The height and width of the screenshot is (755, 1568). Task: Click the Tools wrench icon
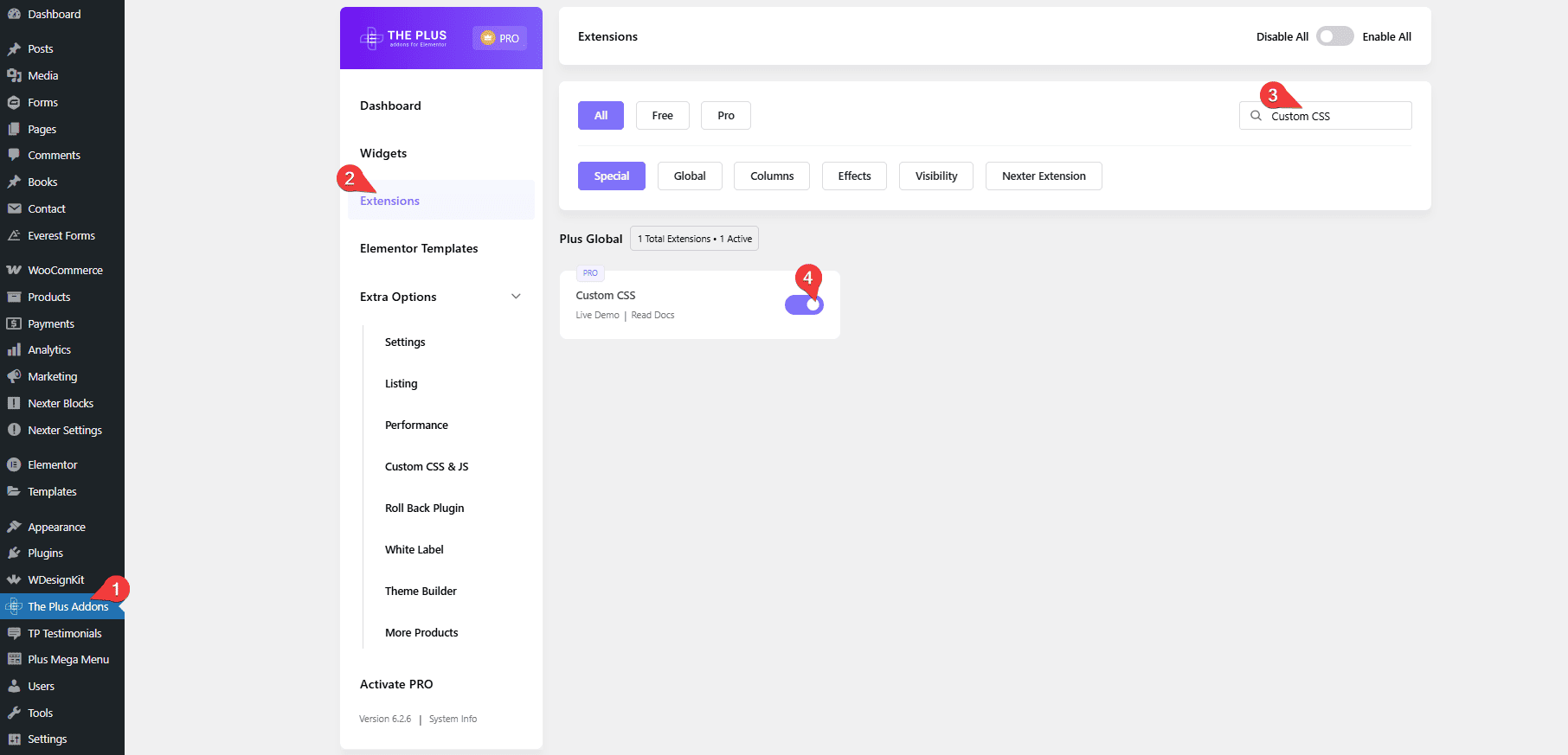coord(14,713)
